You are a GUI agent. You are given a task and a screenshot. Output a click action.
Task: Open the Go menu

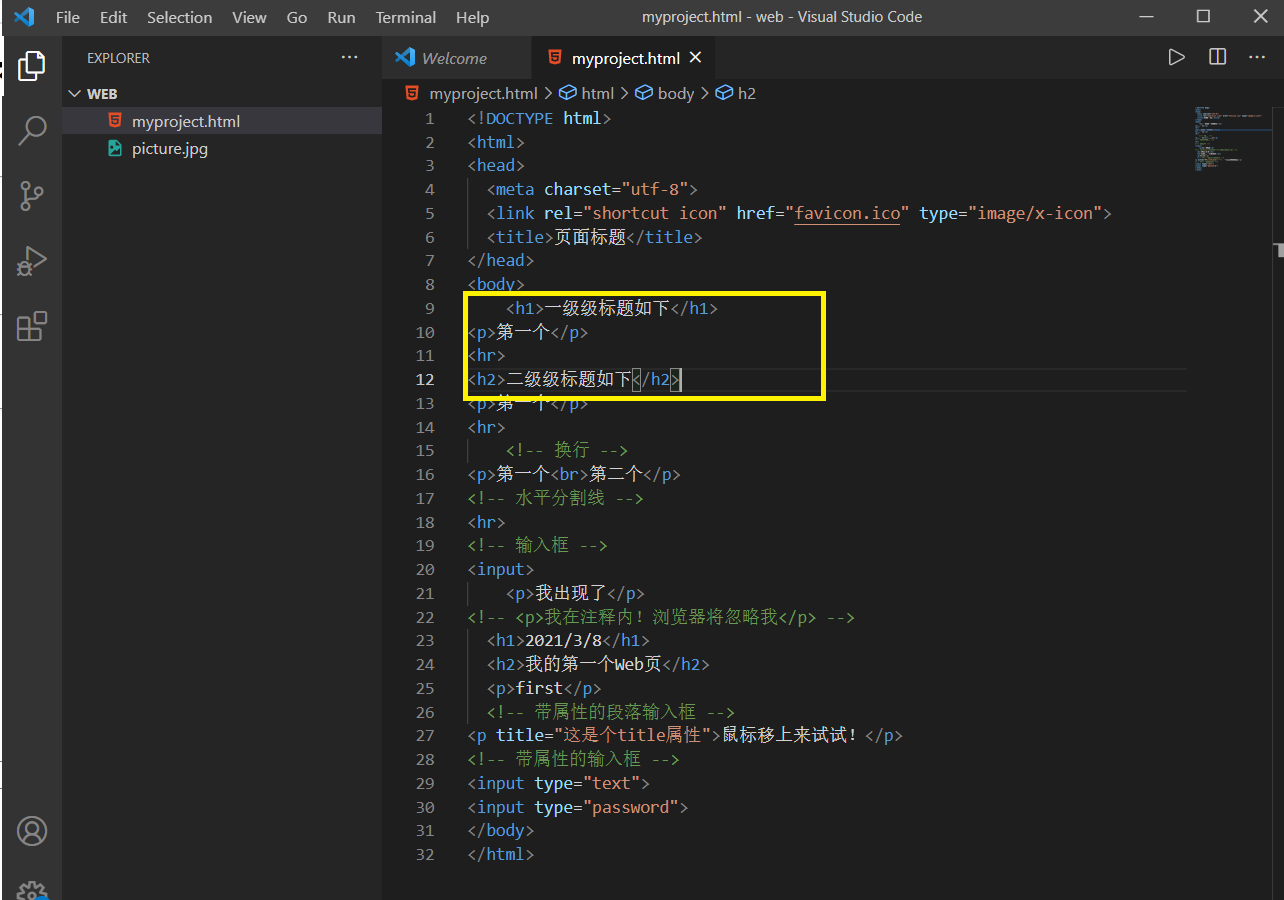point(297,17)
